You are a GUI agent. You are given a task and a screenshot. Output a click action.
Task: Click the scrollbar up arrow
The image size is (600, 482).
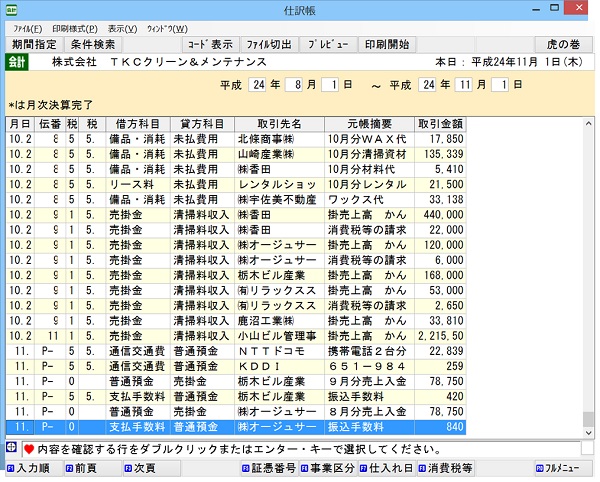(588, 124)
